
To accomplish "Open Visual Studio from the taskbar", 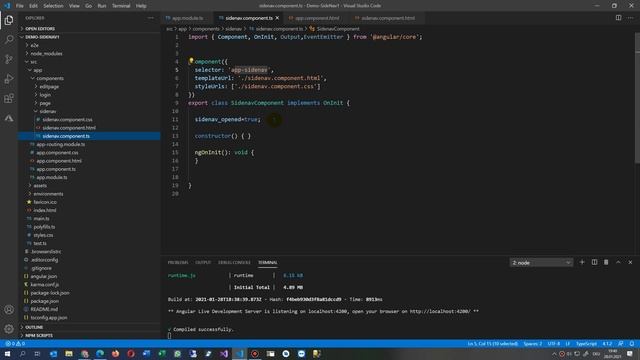I will (x=224, y=353).
